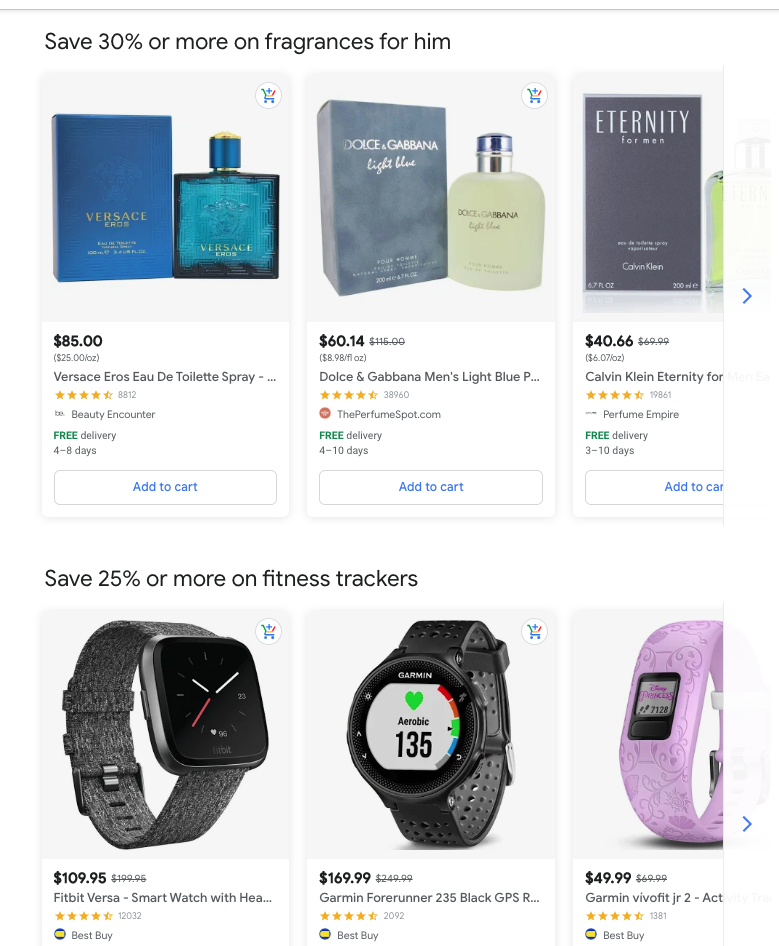The width and height of the screenshot is (779, 946).
Task: Open Garmin Forerunner watch image
Action: click(x=431, y=735)
